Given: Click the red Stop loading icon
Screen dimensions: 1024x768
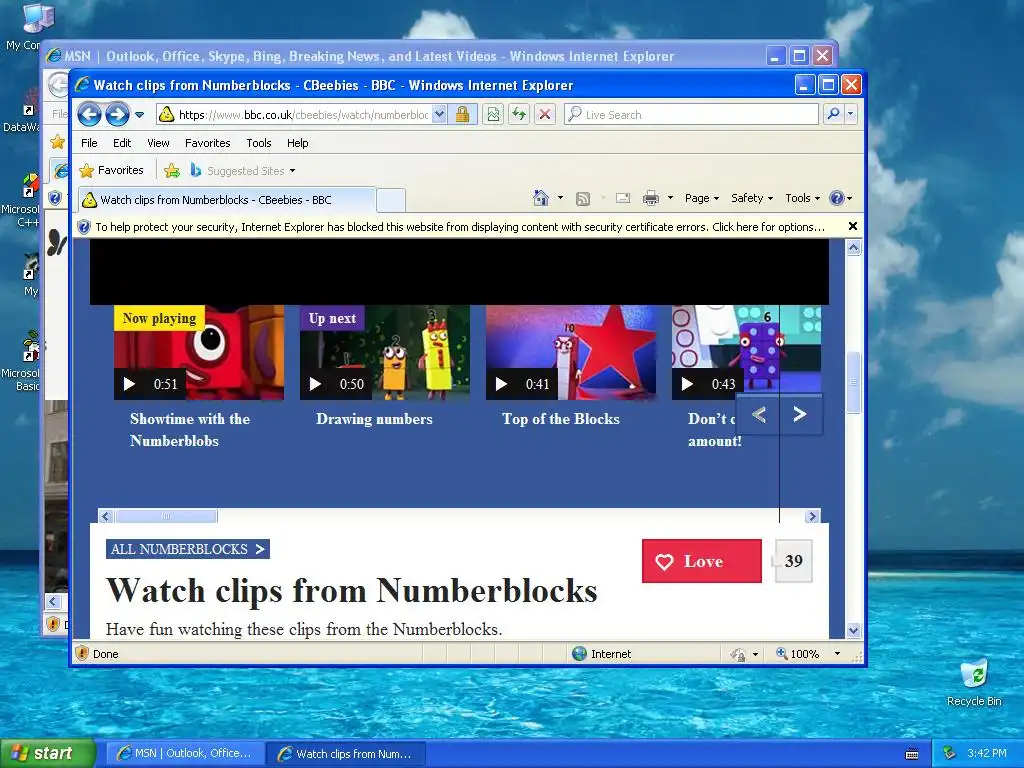Looking at the screenshot, I should point(545,115).
